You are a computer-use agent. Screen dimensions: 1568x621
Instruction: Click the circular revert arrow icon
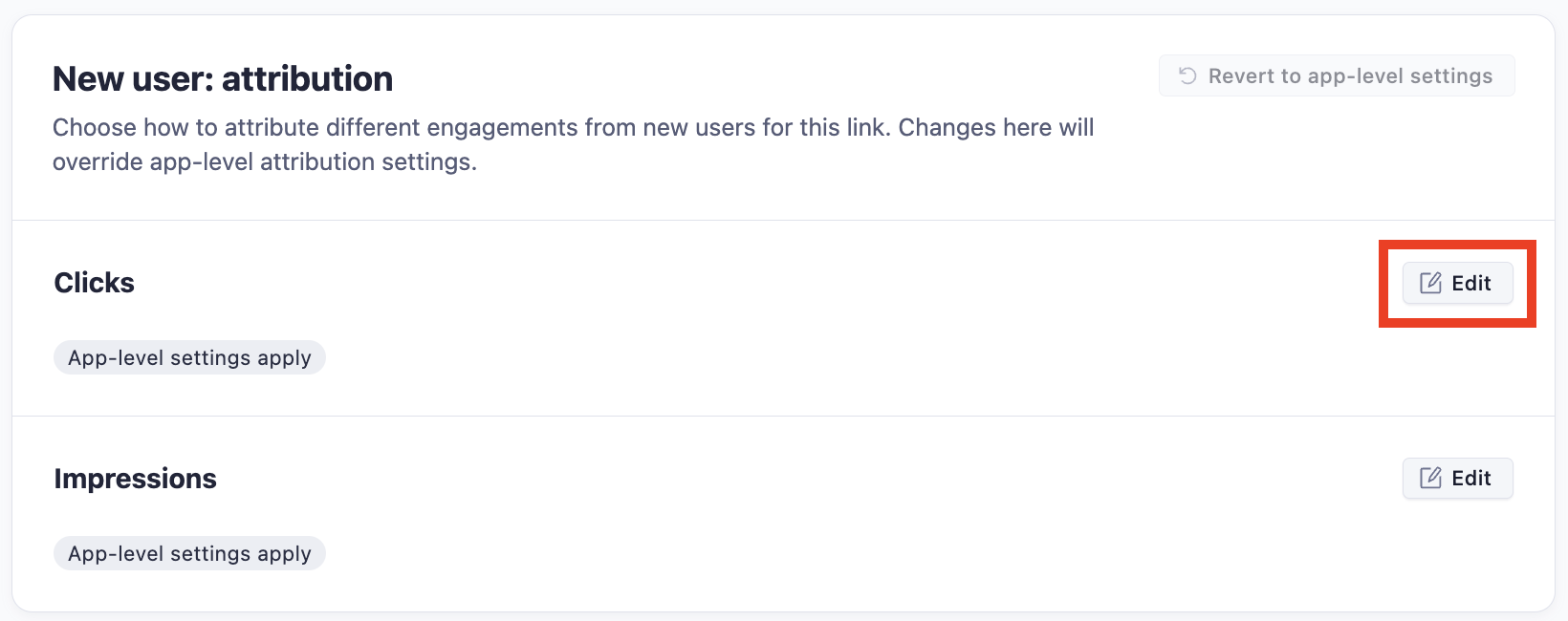1187,75
